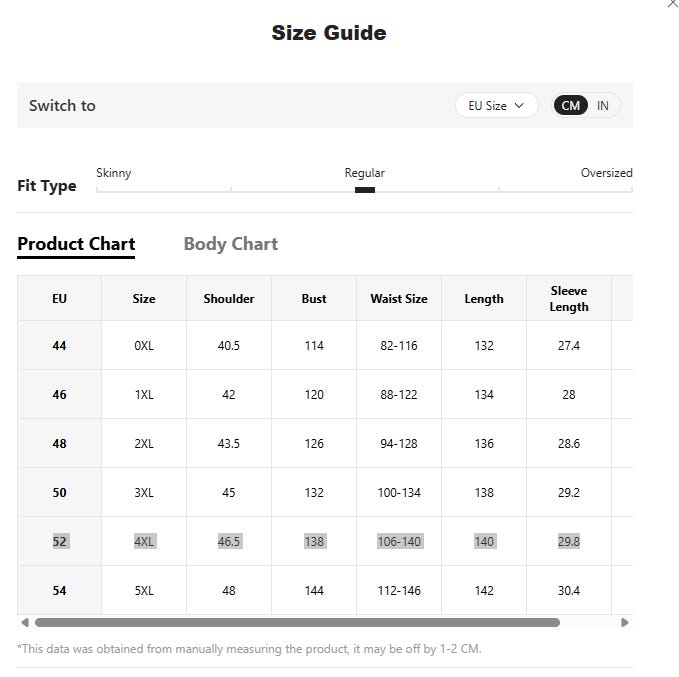Image resolution: width=679 pixels, height=677 pixels.
Task: Click the Waist Size column header
Action: click(x=399, y=298)
